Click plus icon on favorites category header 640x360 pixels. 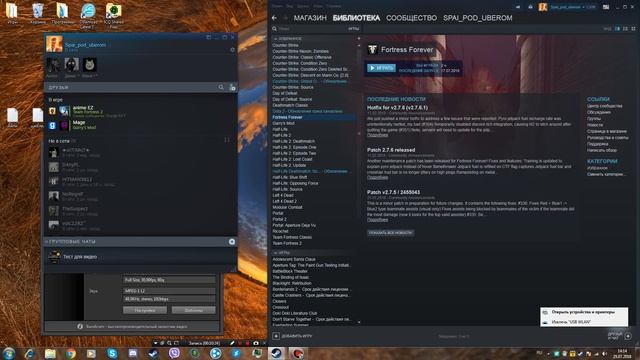coord(359,39)
